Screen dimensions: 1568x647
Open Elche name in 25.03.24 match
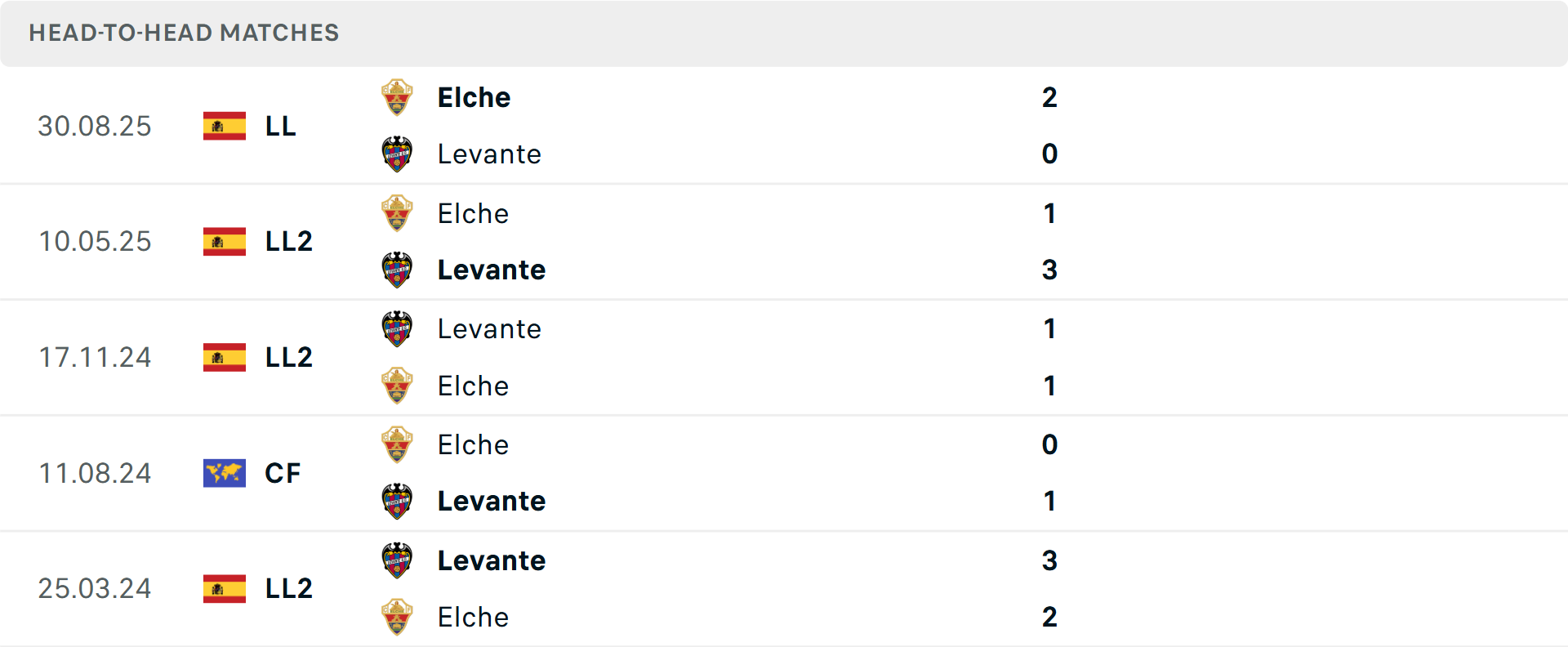click(x=473, y=617)
